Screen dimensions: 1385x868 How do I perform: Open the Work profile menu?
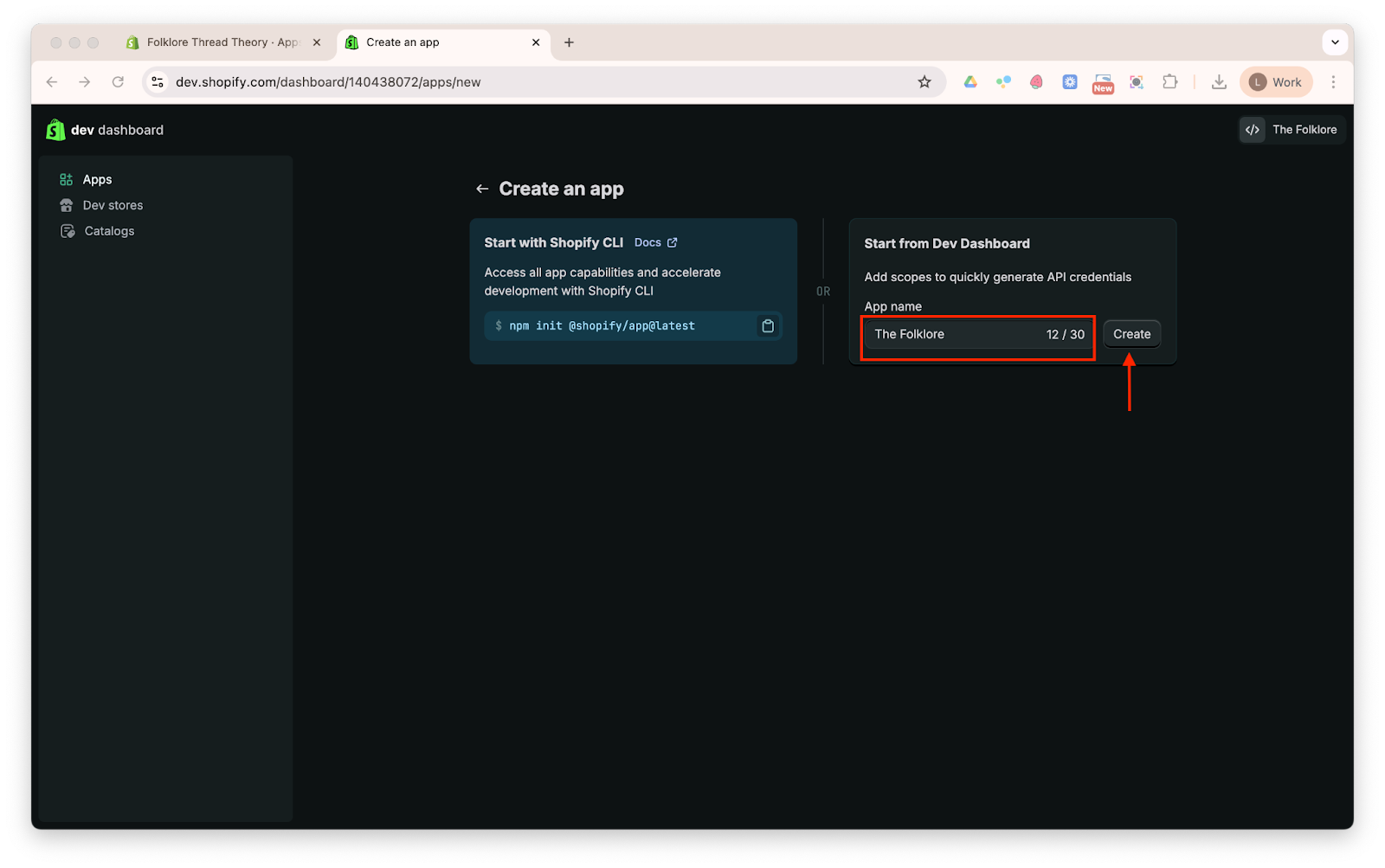click(1276, 82)
